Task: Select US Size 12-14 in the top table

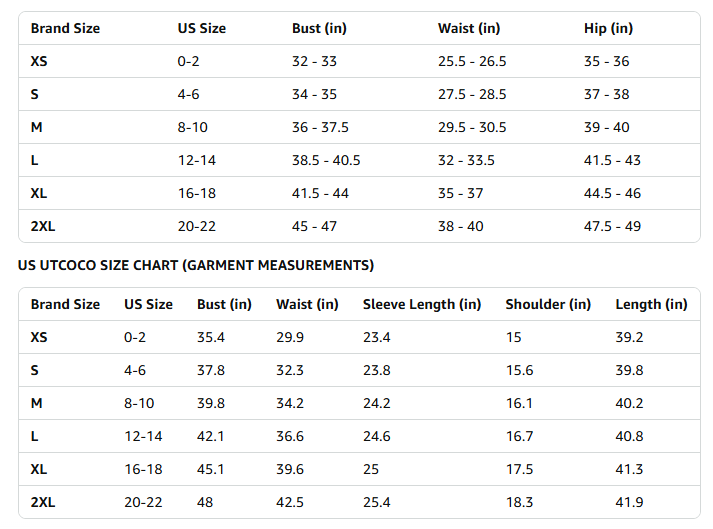Action: point(197,160)
